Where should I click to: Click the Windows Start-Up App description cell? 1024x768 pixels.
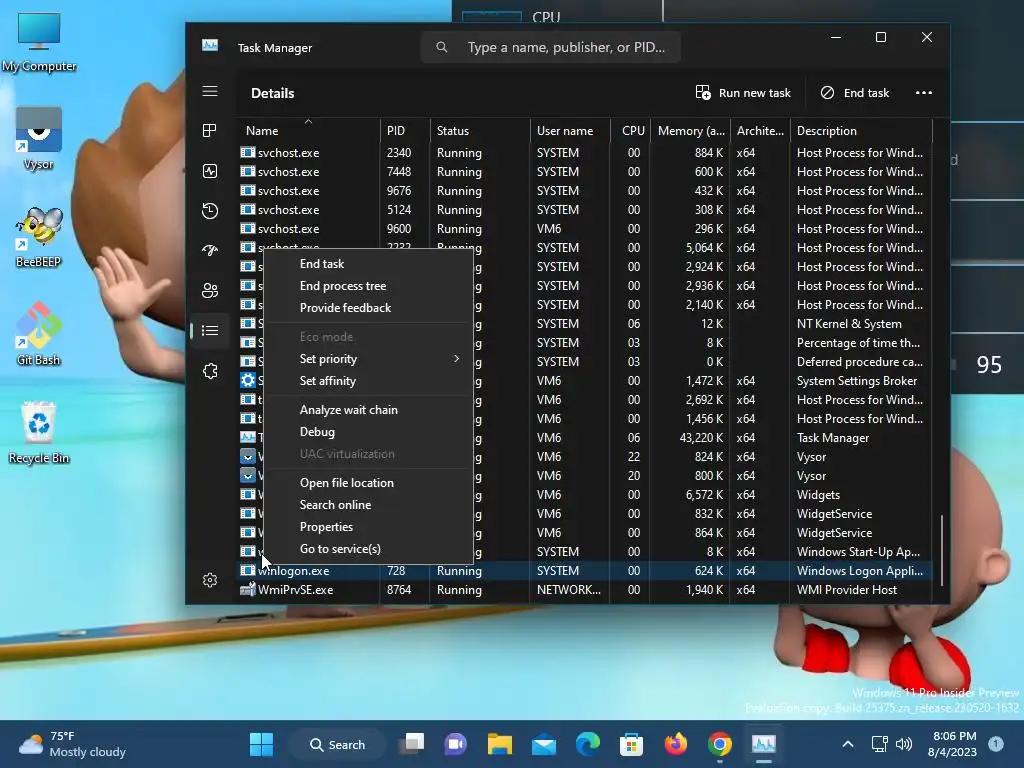[858, 552]
